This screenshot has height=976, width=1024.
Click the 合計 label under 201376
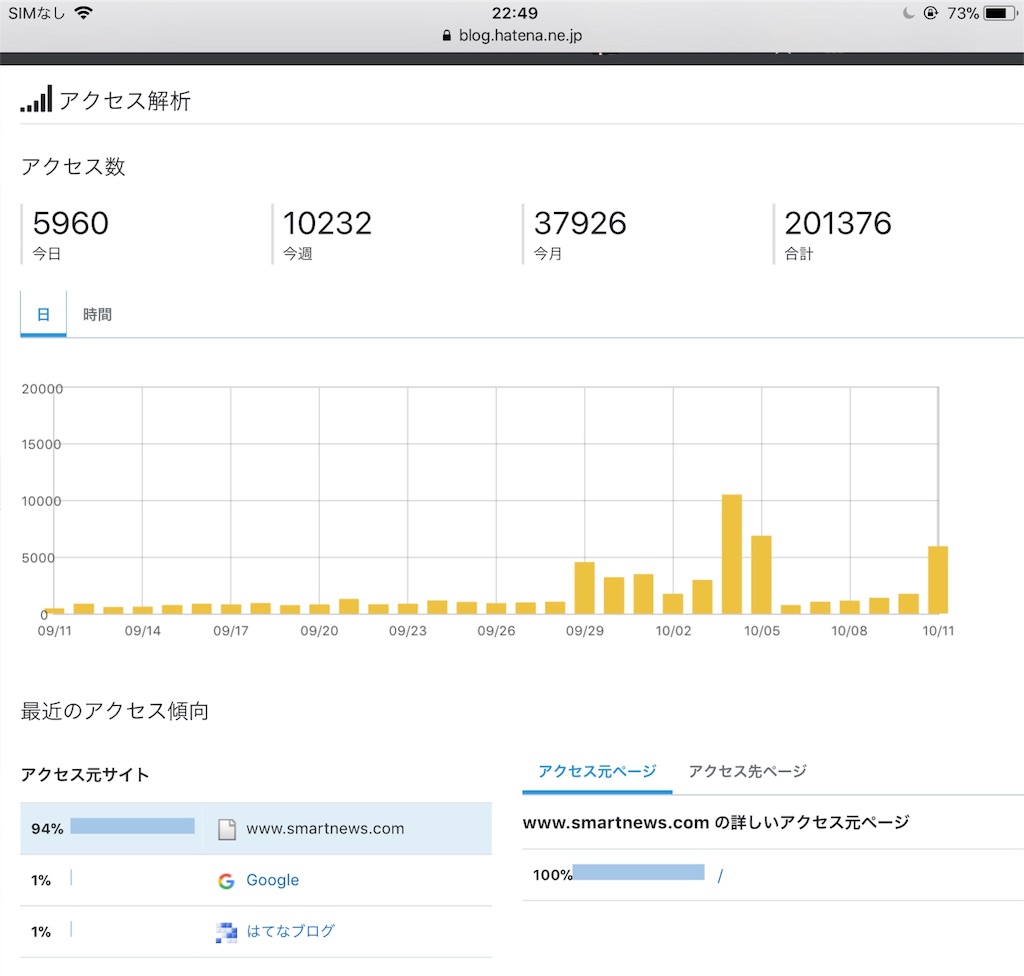799,253
